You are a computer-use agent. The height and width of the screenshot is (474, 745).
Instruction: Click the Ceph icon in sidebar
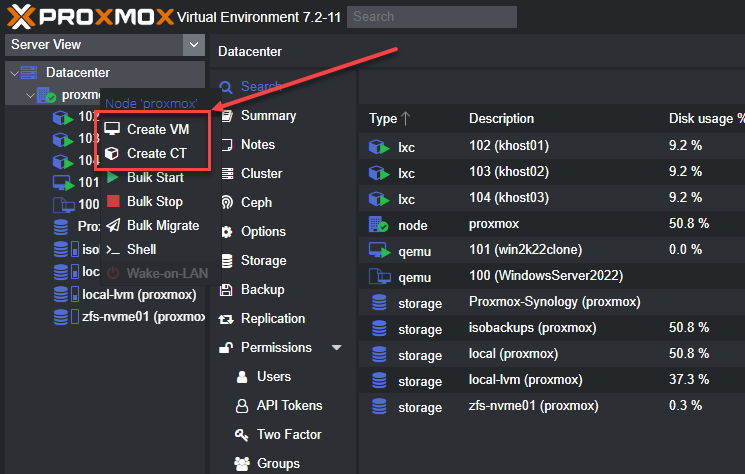coord(225,203)
